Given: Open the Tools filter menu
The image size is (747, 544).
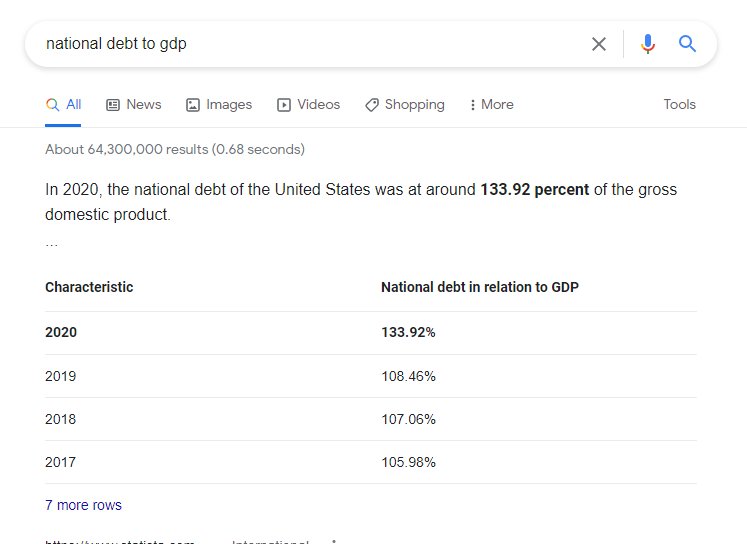Looking at the screenshot, I should click(679, 104).
